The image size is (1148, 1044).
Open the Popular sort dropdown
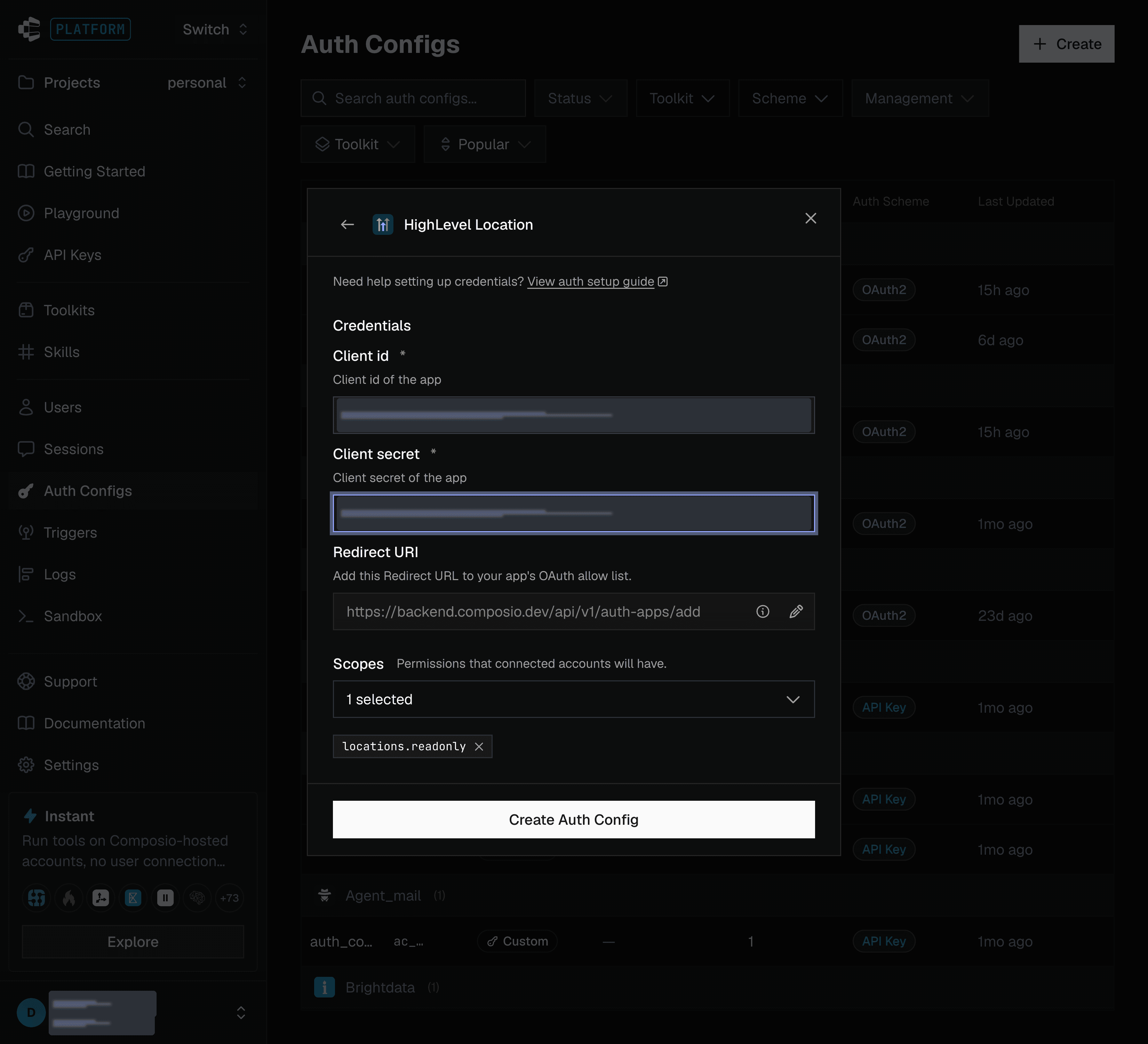[x=485, y=144]
